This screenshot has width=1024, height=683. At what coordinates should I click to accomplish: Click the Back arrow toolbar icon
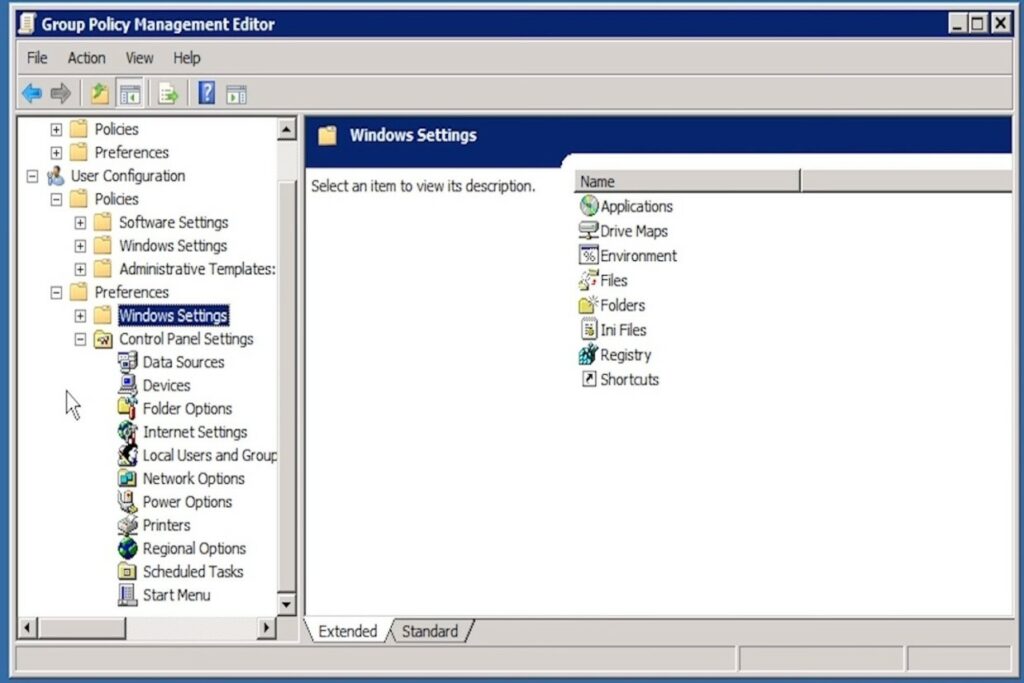click(x=32, y=94)
